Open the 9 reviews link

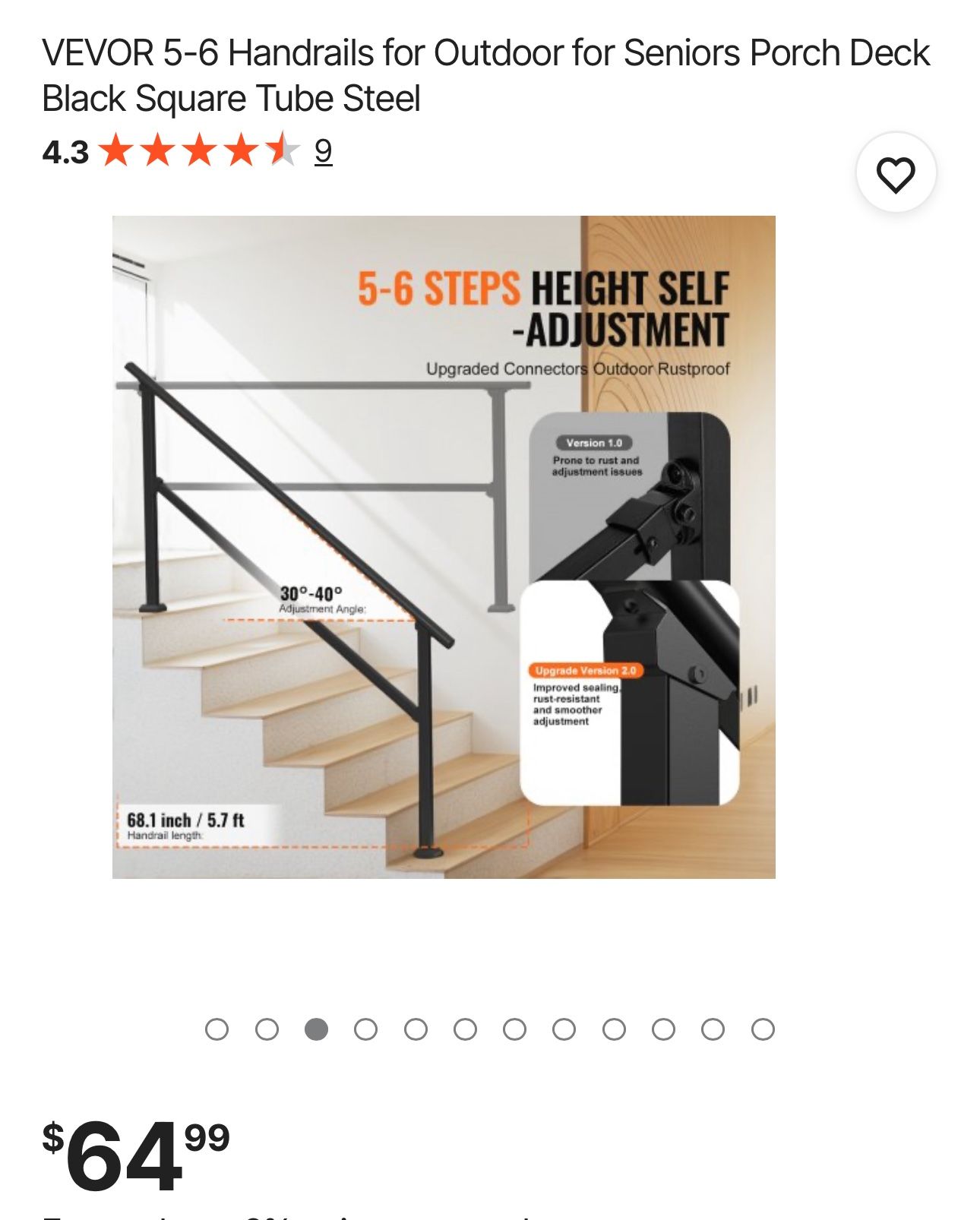coord(323,151)
